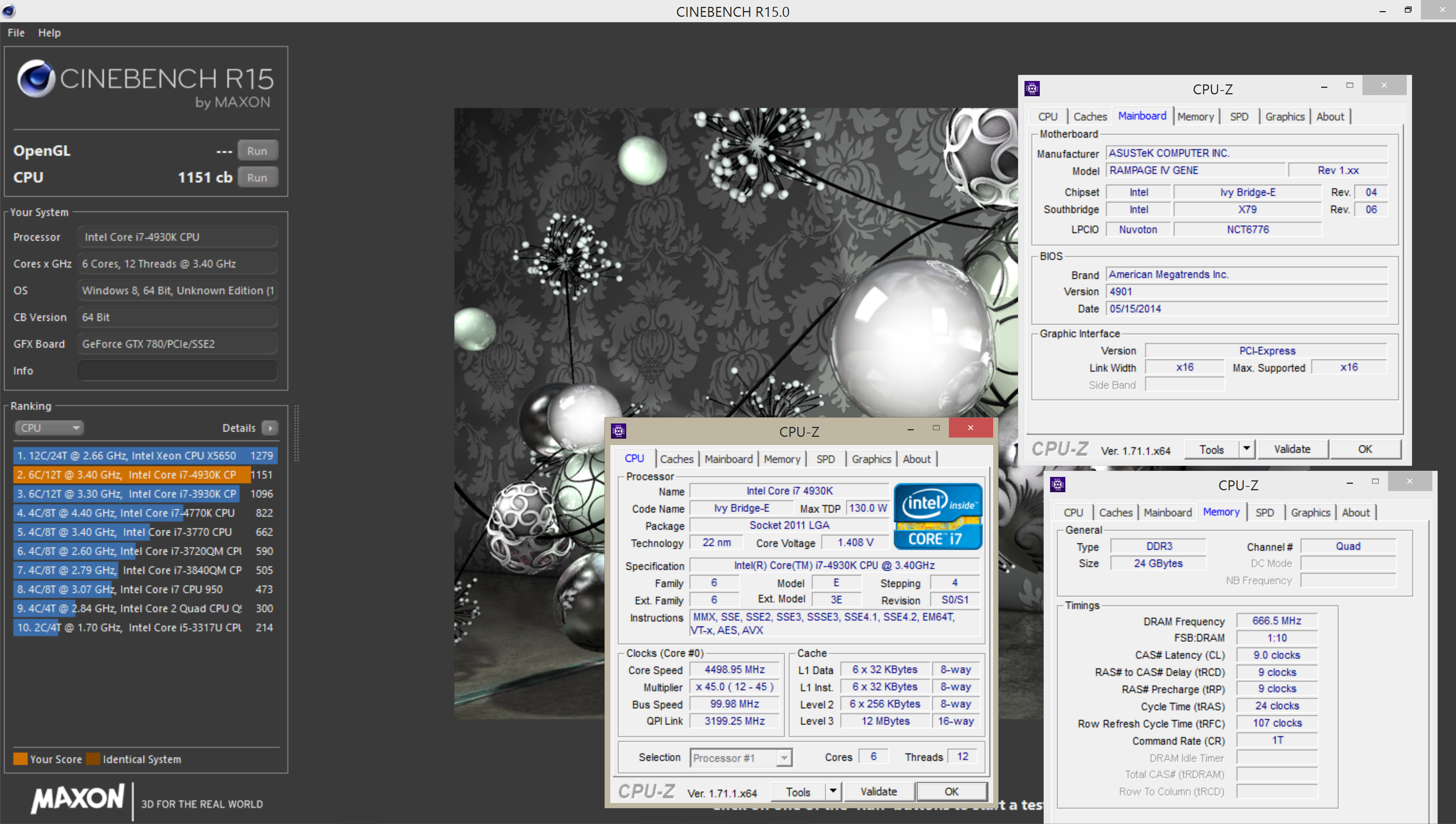Select ranking row Intel Core i7-3840QM
Viewport: 1456px width, 824px height.
[145, 570]
